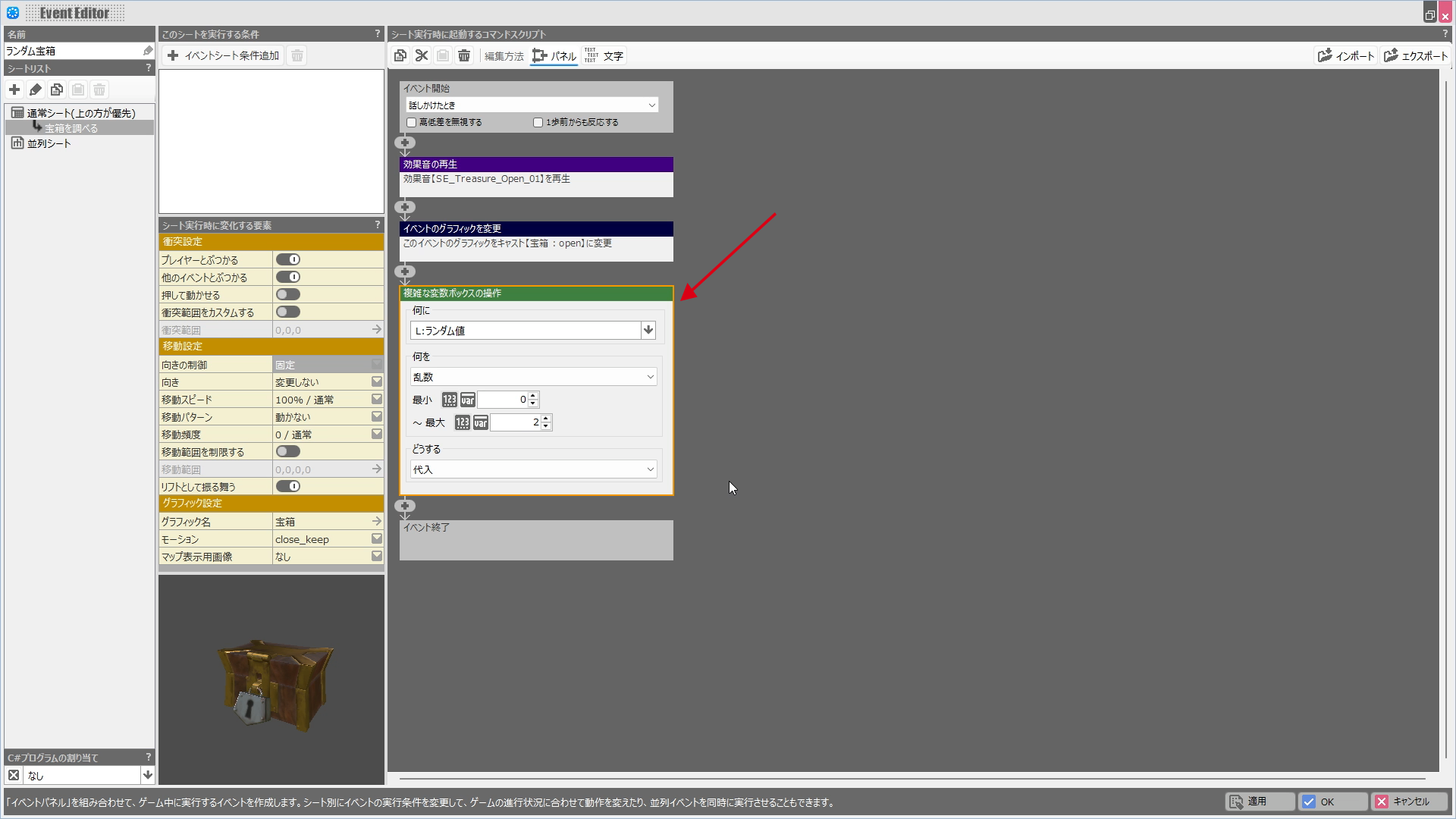Click the インポート button
The height and width of the screenshot is (819, 1456).
(x=1345, y=55)
